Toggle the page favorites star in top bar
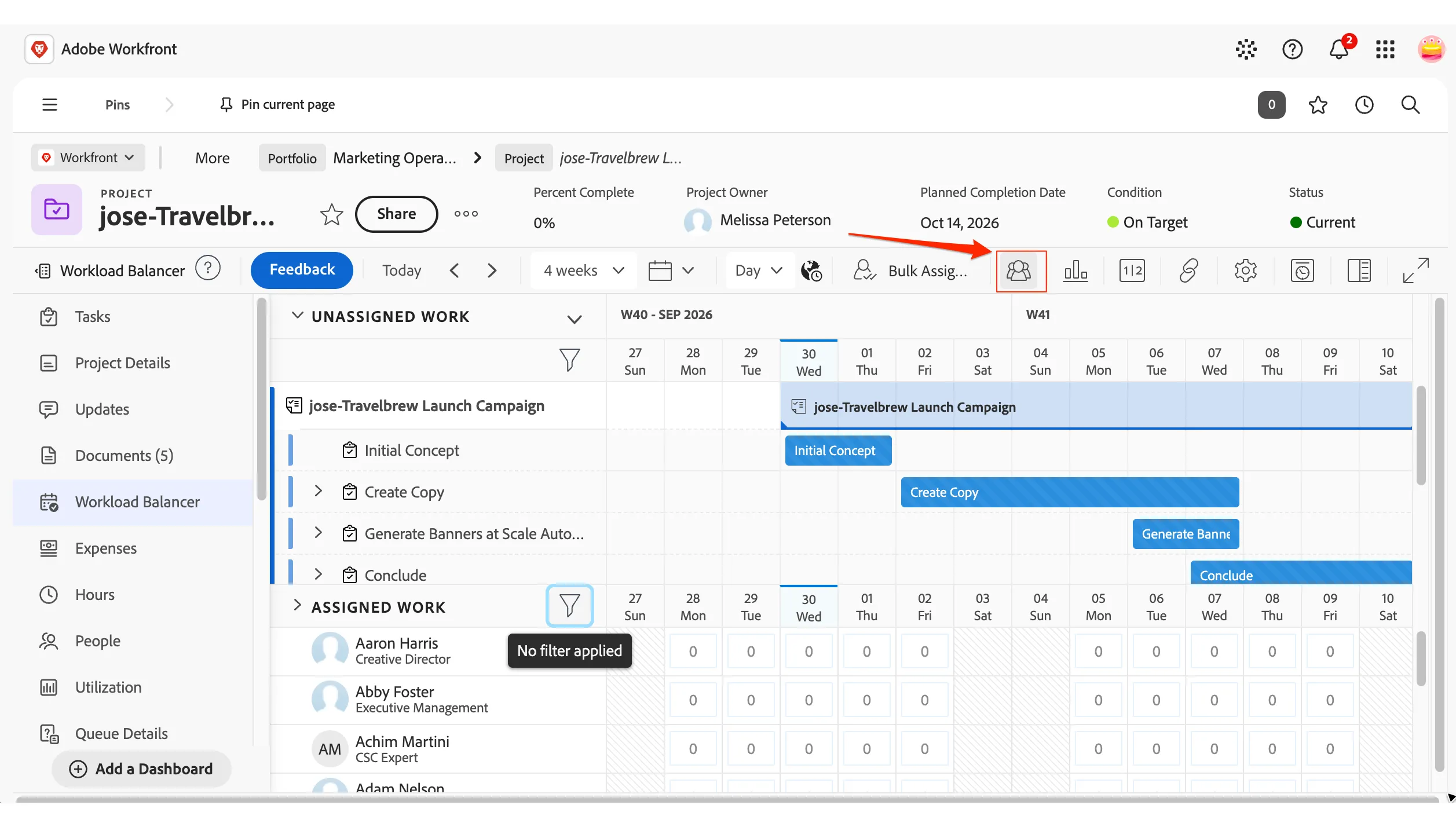 coord(1318,105)
